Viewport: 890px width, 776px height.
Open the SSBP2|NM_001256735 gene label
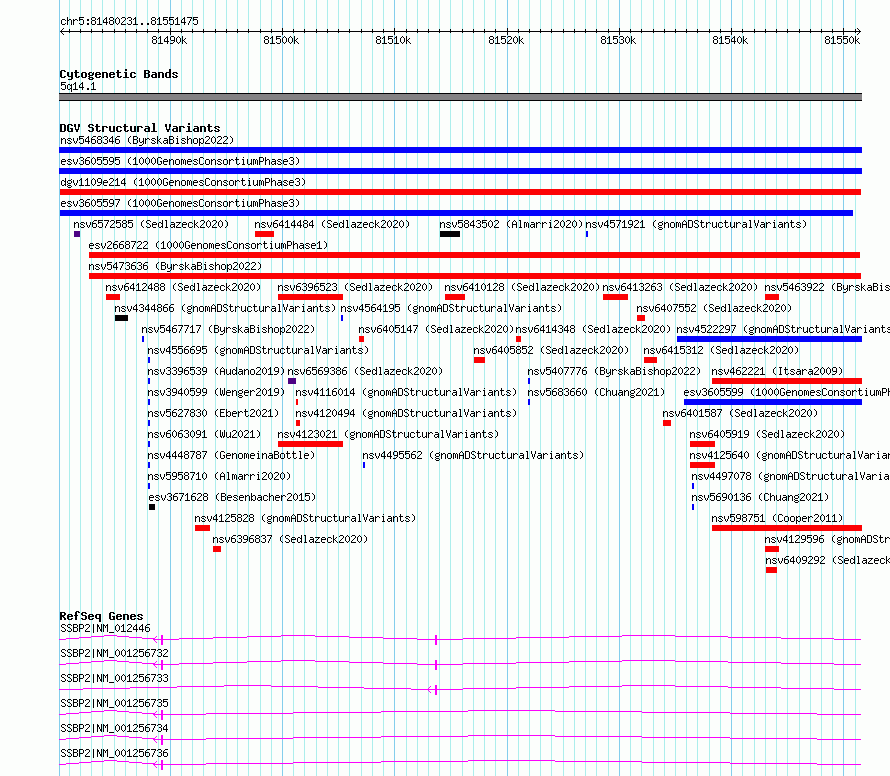pyautogui.click(x=114, y=703)
